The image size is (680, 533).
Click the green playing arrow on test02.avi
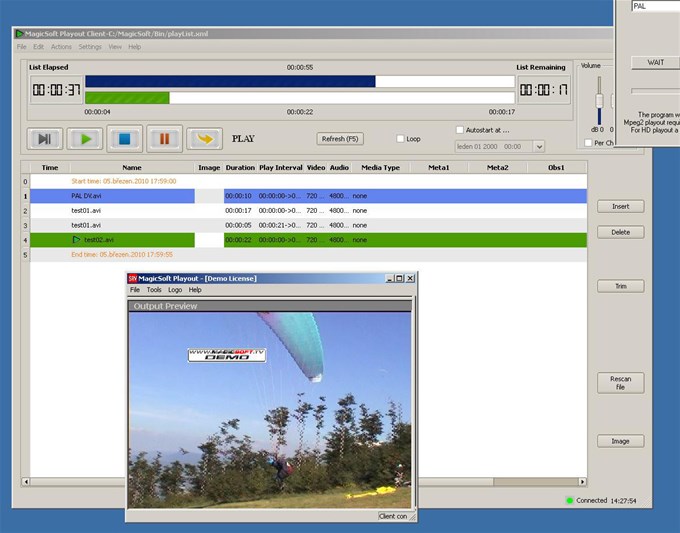[x=76, y=239]
